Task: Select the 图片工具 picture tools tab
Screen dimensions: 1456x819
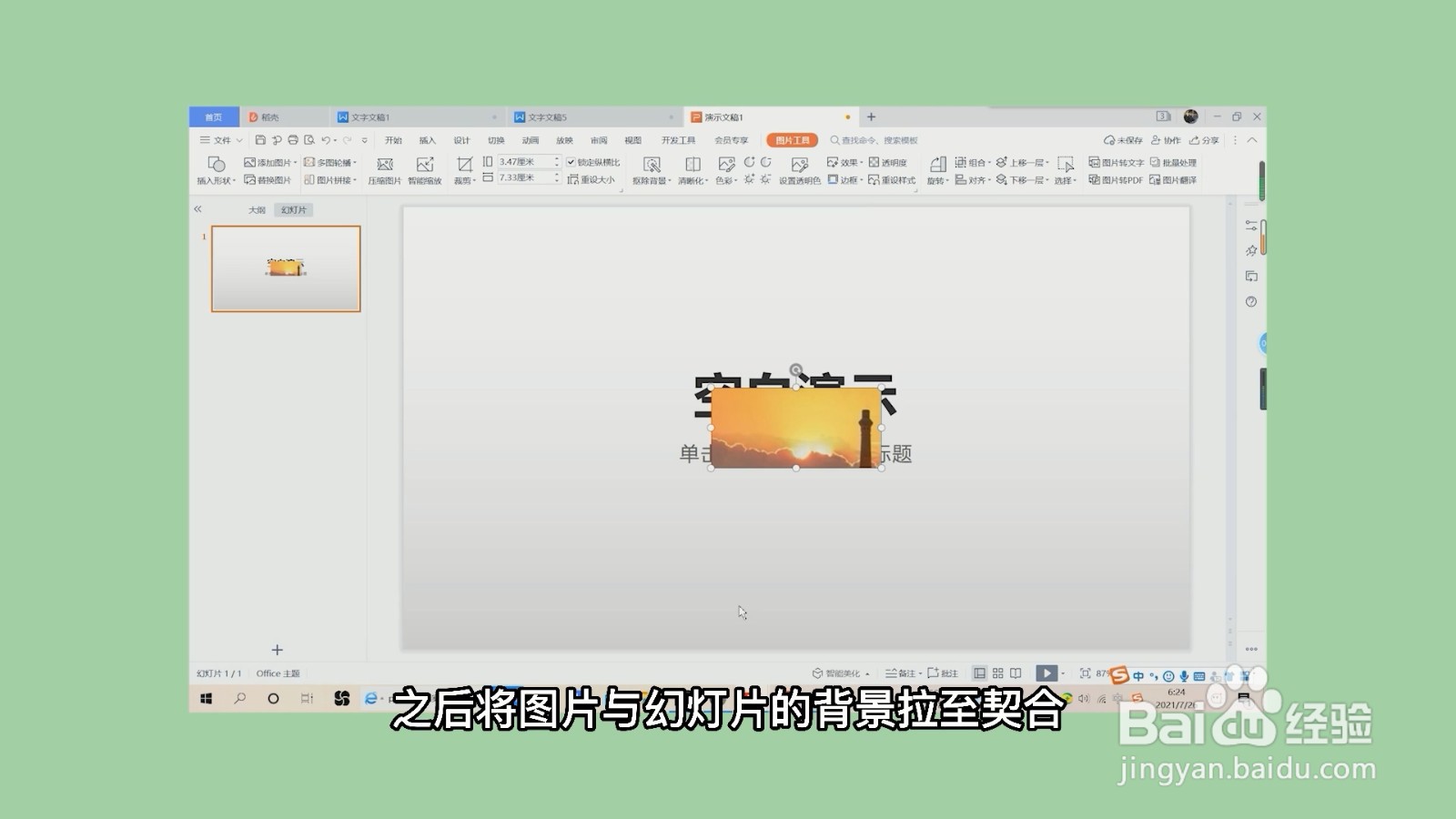Action: coord(792,140)
